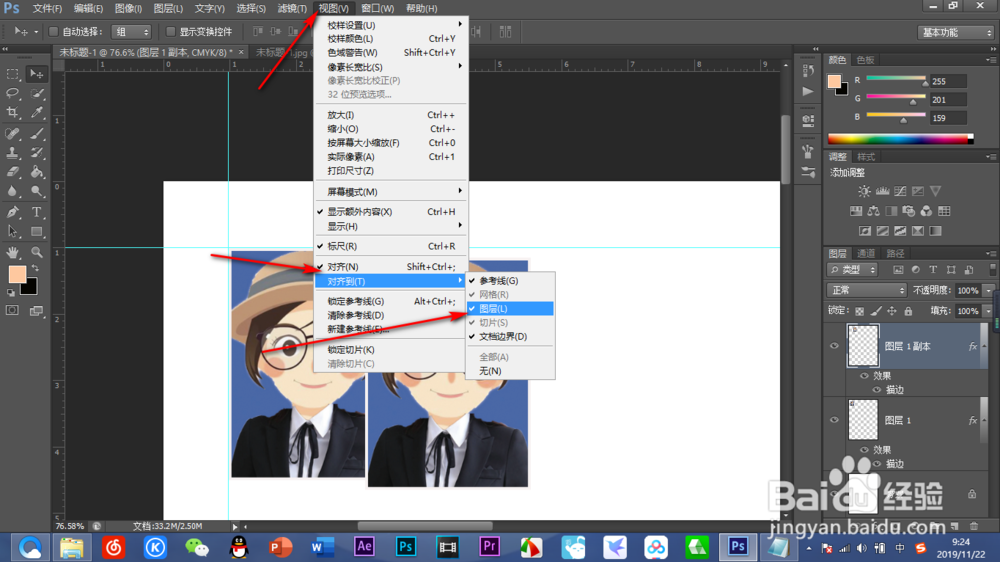Toggle visibility of 图层 1 副本 layer
Viewport: 1000px width, 562px height.
(834, 346)
